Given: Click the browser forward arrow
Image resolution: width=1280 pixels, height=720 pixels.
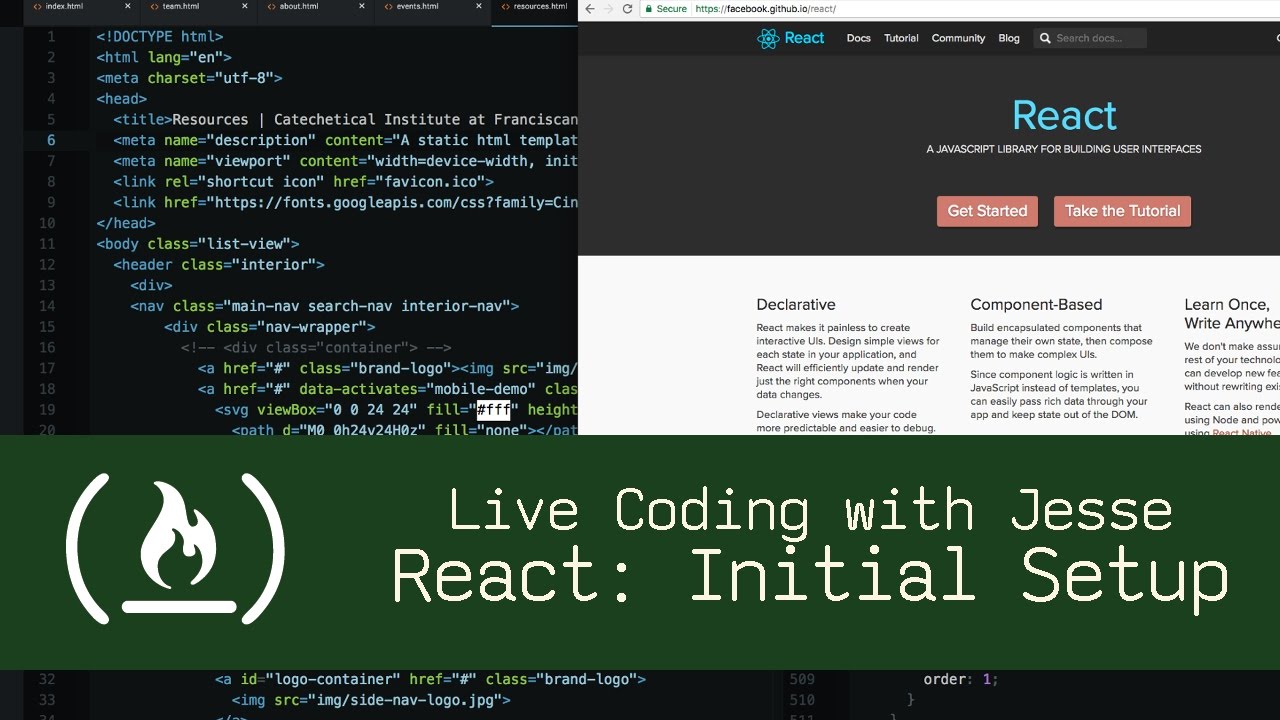Looking at the screenshot, I should point(608,9).
